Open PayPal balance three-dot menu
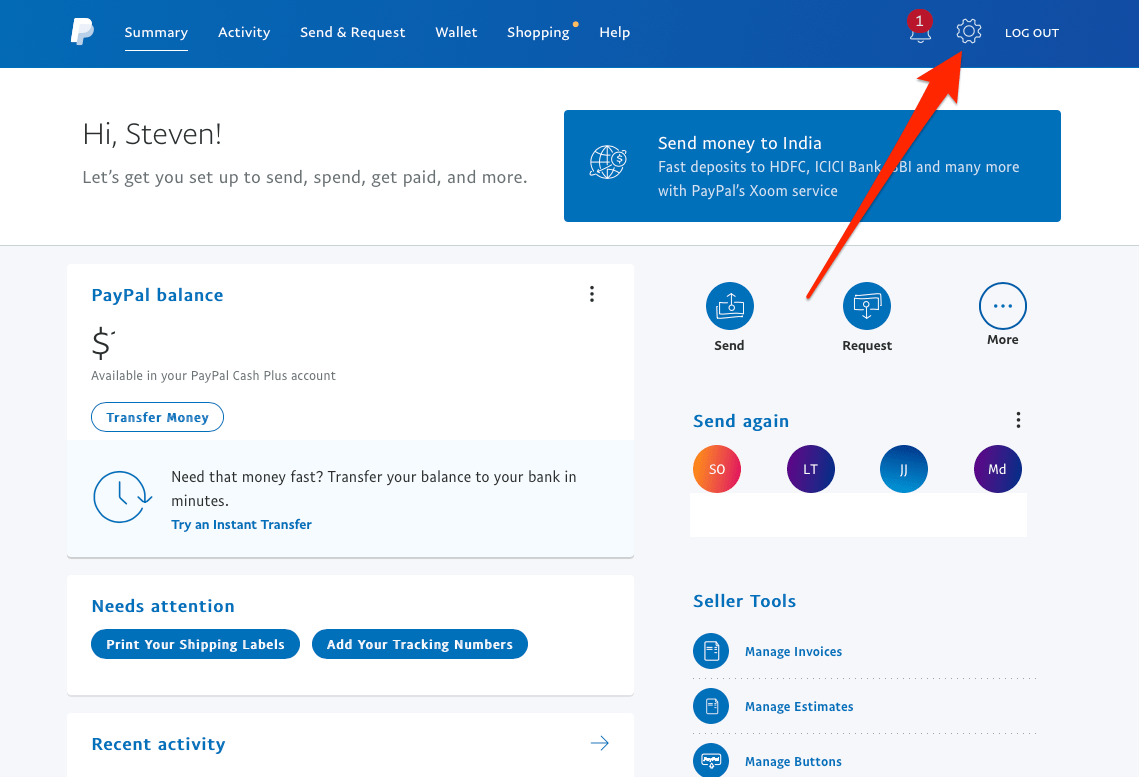The height and width of the screenshot is (777, 1139). tap(592, 293)
